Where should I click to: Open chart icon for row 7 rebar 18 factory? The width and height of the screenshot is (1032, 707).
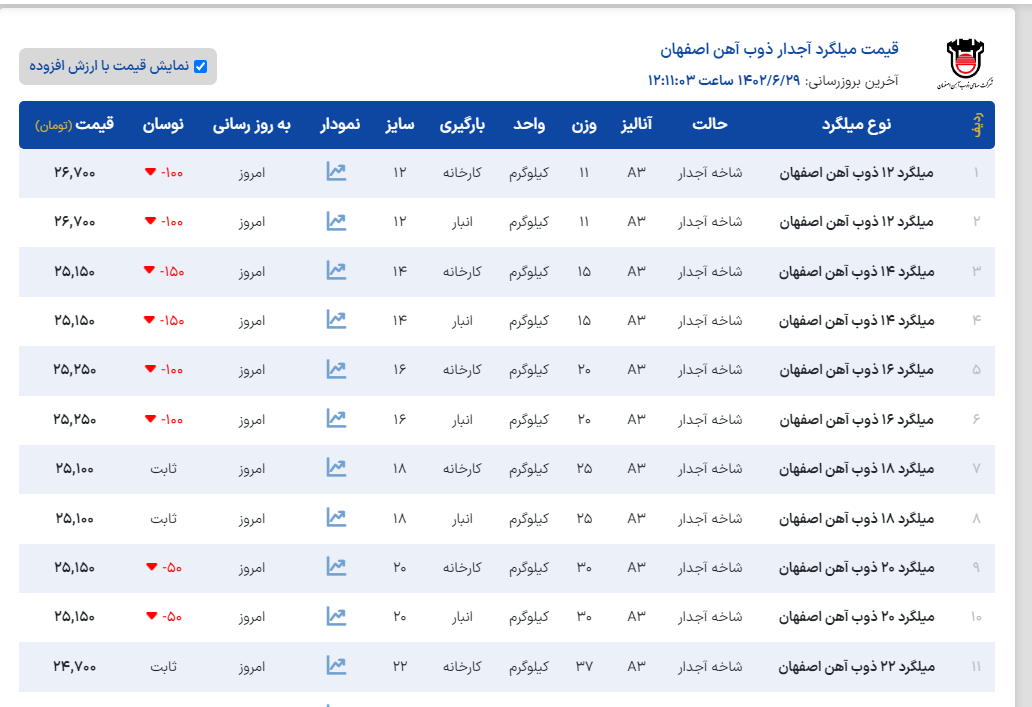[x=336, y=467]
